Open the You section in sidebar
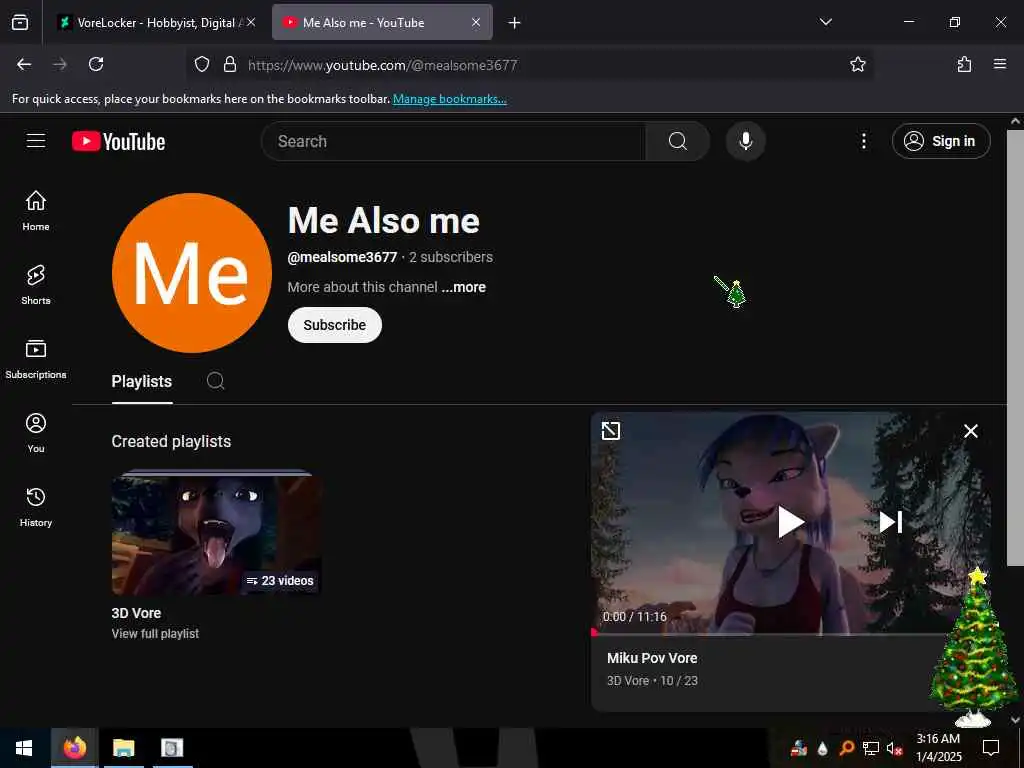Image resolution: width=1024 pixels, height=768 pixels. [x=36, y=432]
